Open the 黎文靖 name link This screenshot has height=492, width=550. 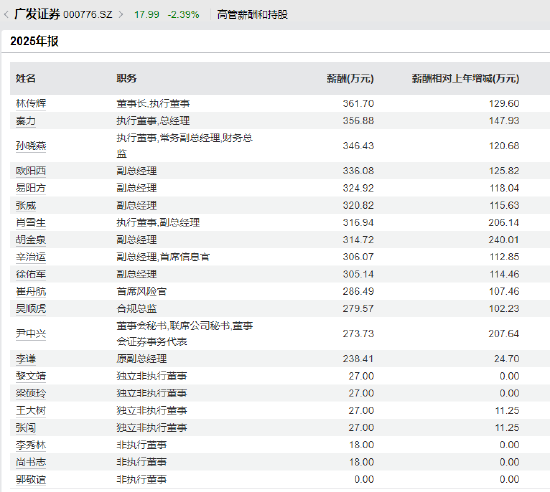[31, 376]
